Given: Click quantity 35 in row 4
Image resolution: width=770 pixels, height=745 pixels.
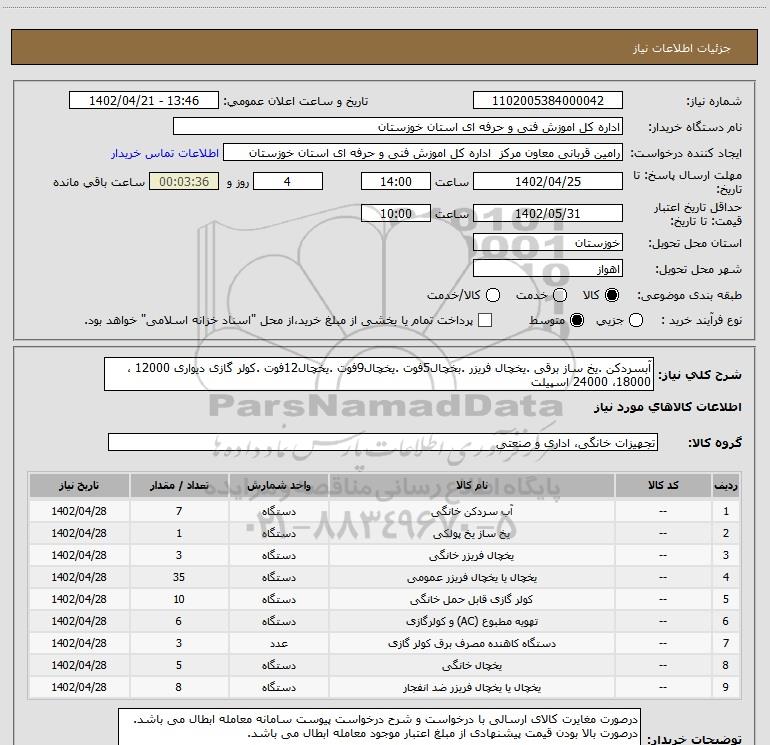Looking at the screenshot, I should point(179,577).
